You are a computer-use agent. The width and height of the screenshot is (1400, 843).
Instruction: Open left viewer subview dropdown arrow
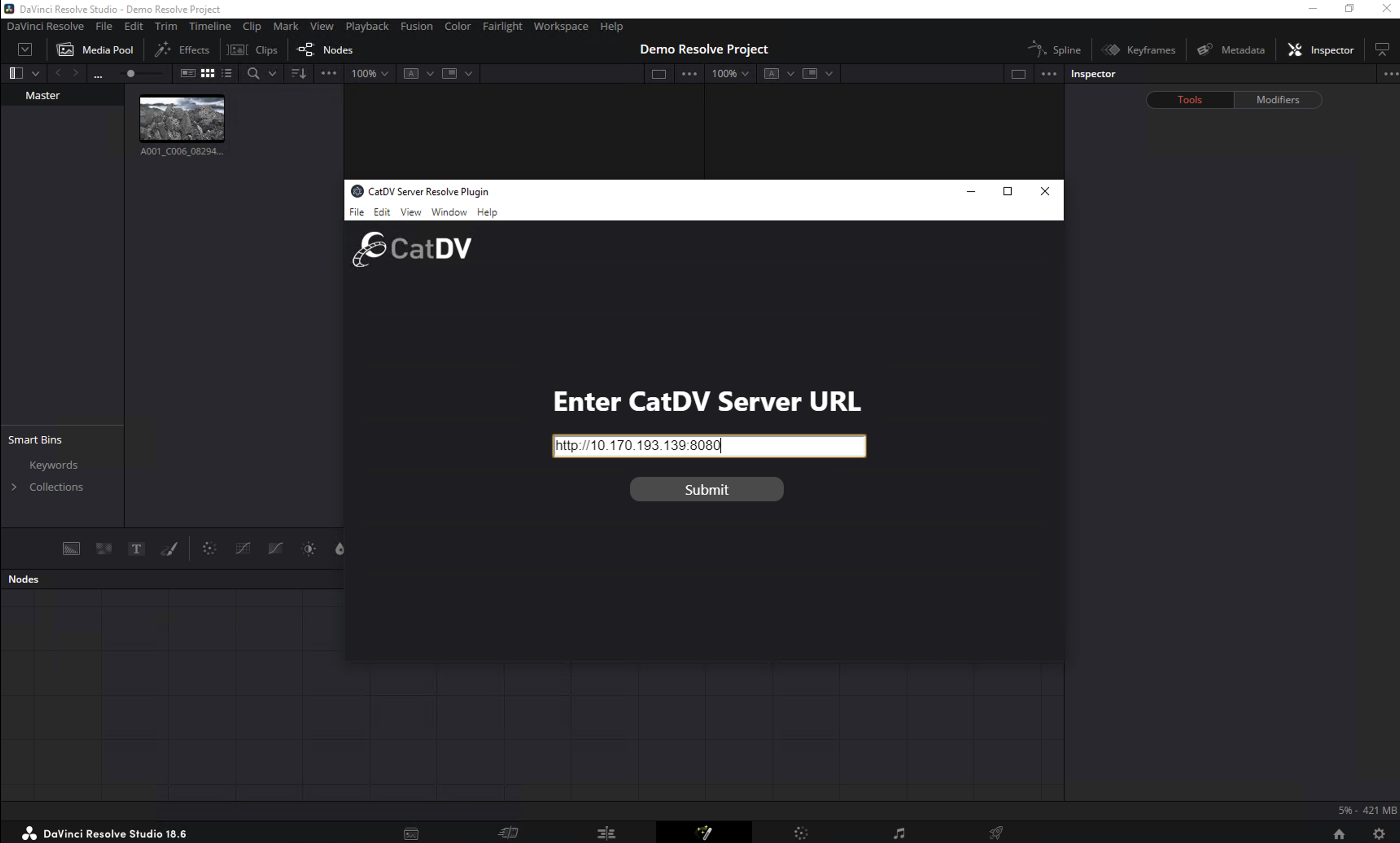pos(469,74)
